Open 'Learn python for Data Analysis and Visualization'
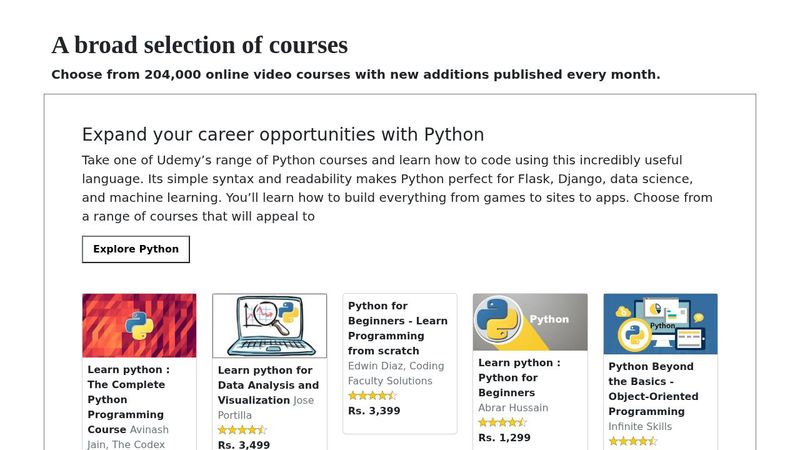This screenshot has height=450, width=800. pyautogui.click(x=268, y=384)
